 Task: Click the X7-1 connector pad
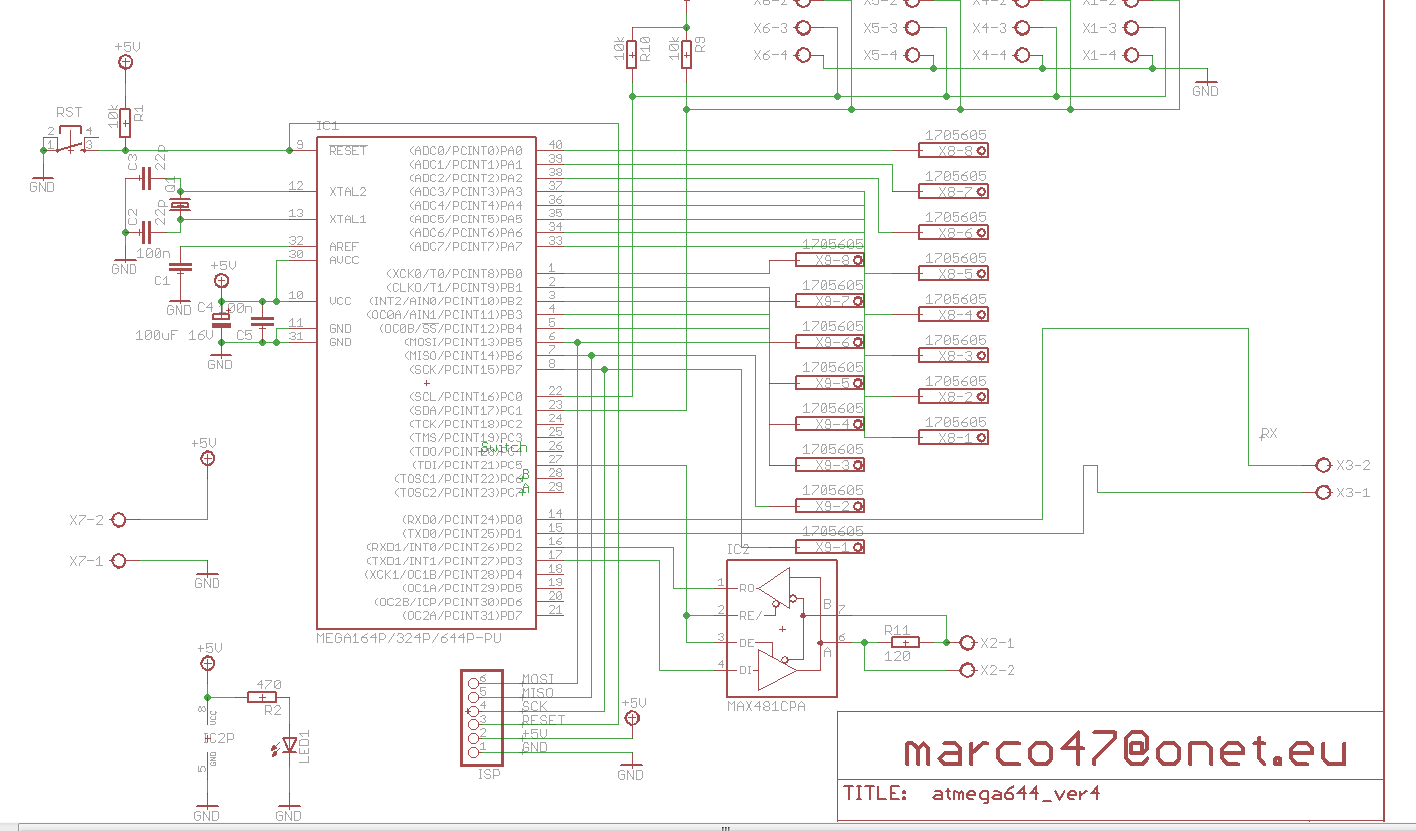[118, 560]
